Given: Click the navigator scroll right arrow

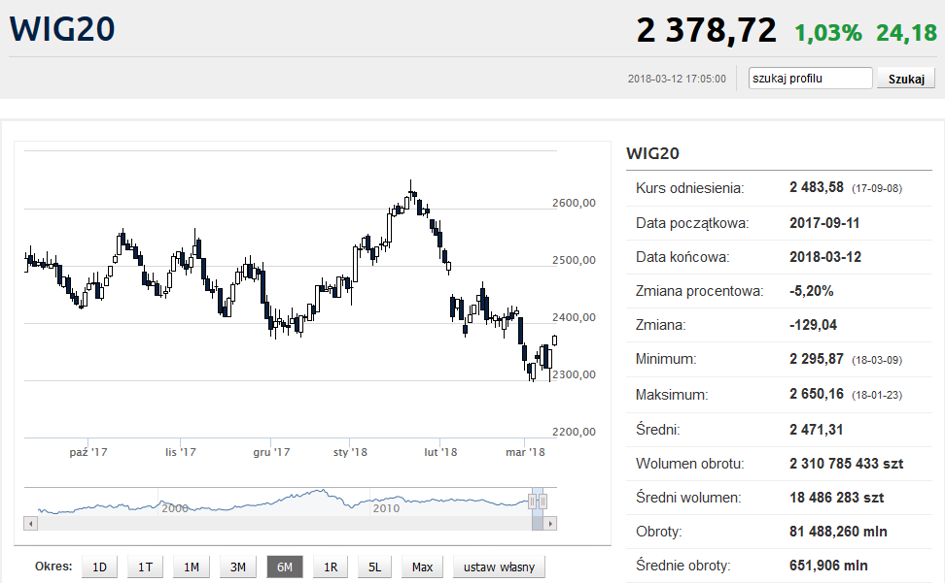Looking at the screenshot, I should point(550,523).
